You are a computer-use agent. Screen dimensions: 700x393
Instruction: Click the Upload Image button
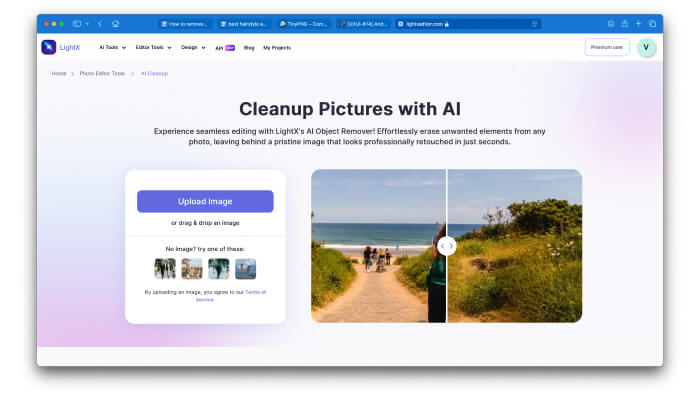point(205,201)
